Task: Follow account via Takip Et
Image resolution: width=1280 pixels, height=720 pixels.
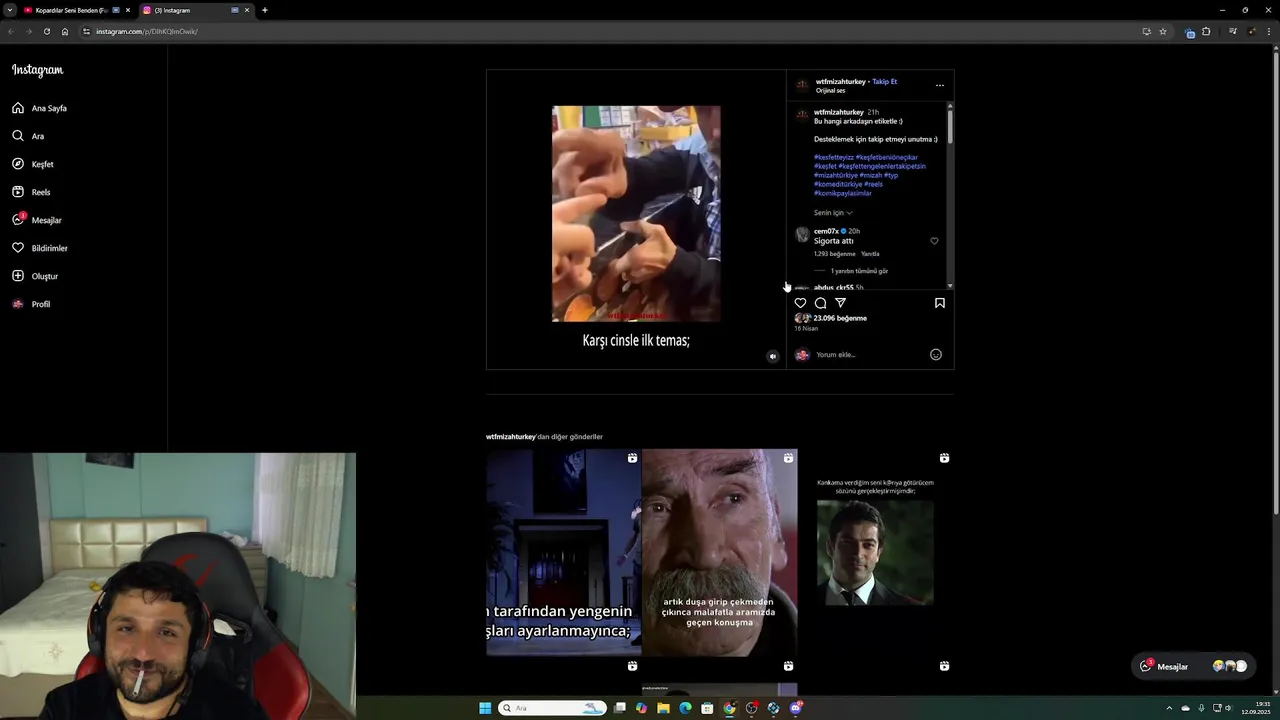Action: pos(884,82)
